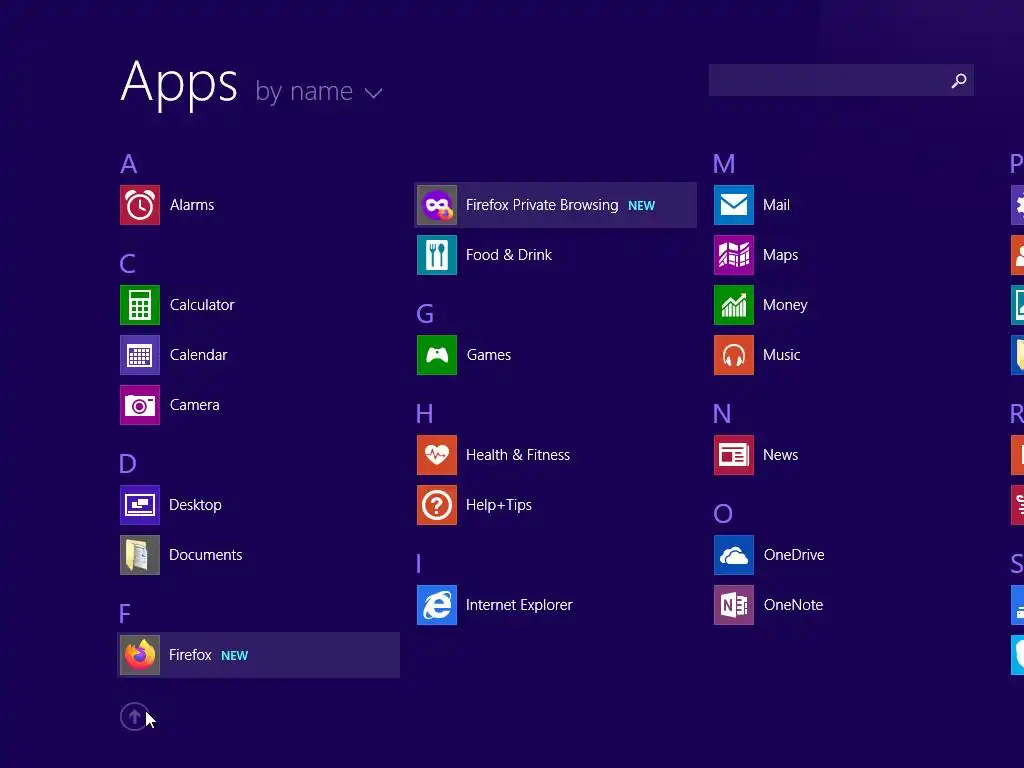The image size is (1024, 768).
Task: Open the Food & Drink fork icon
Action: pos(437,255)
